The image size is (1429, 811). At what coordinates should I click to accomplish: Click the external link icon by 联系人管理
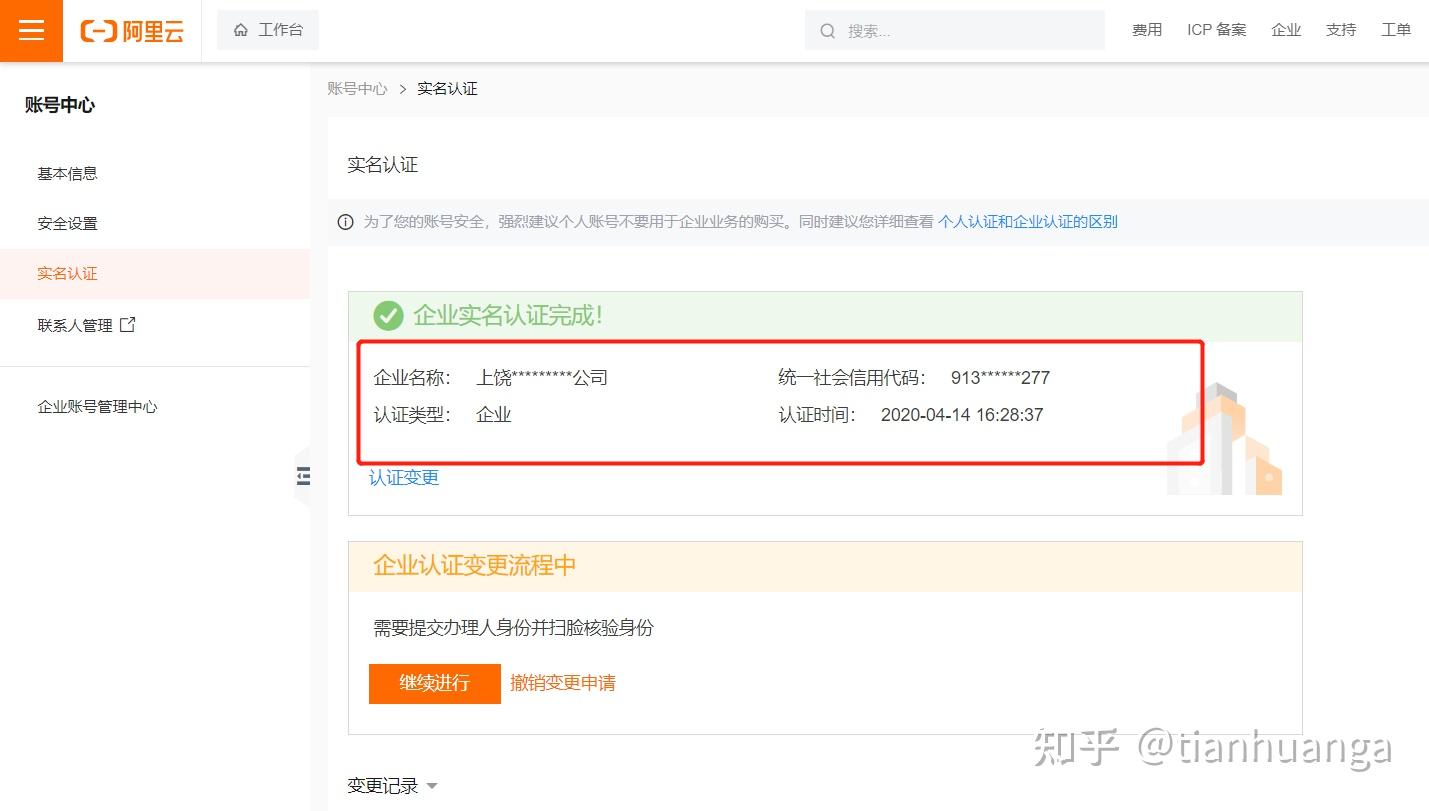(x=127, y=325)
